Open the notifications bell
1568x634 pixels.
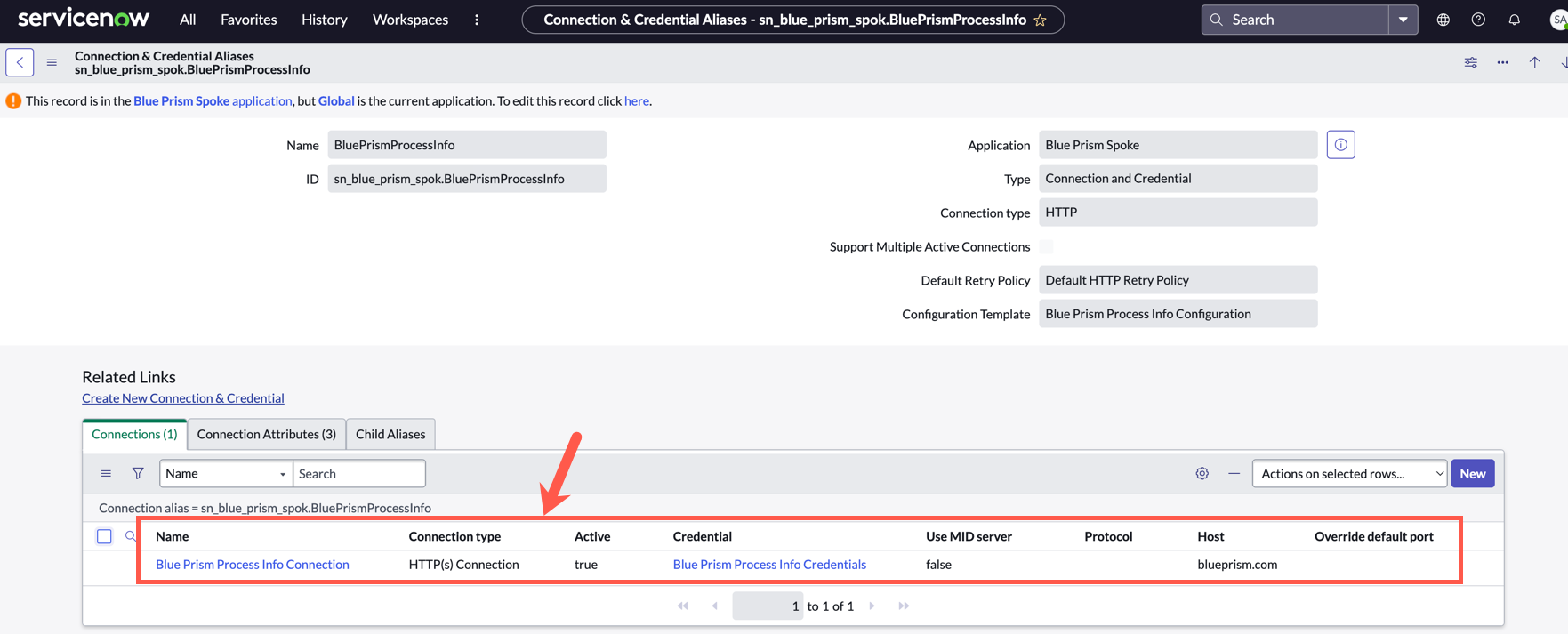point(1514,20)
